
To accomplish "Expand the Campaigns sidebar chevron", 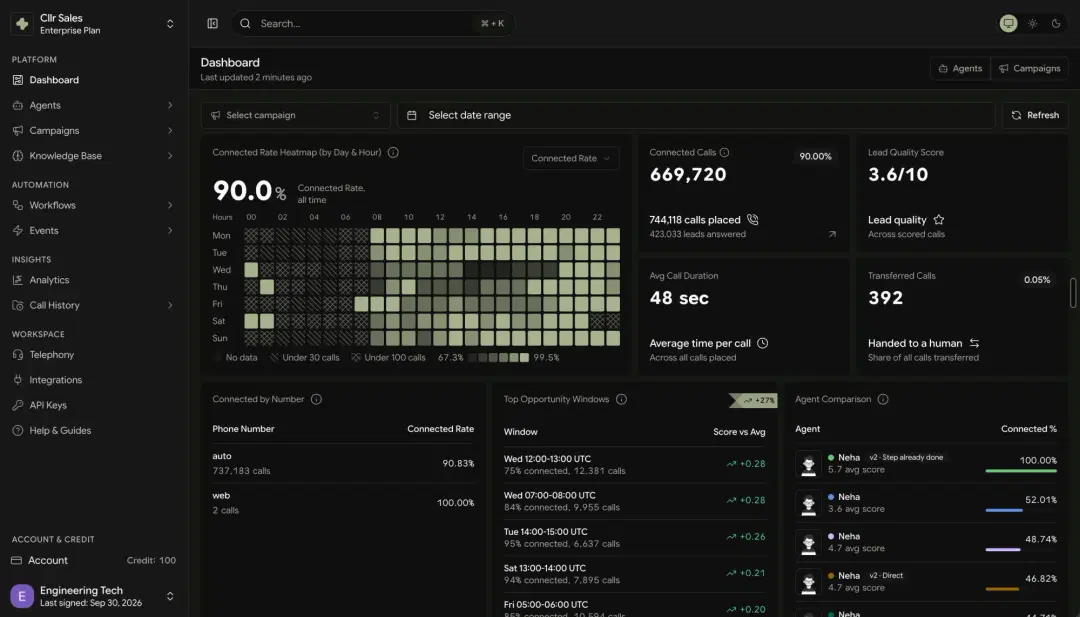I will click(x=169, y=131).
